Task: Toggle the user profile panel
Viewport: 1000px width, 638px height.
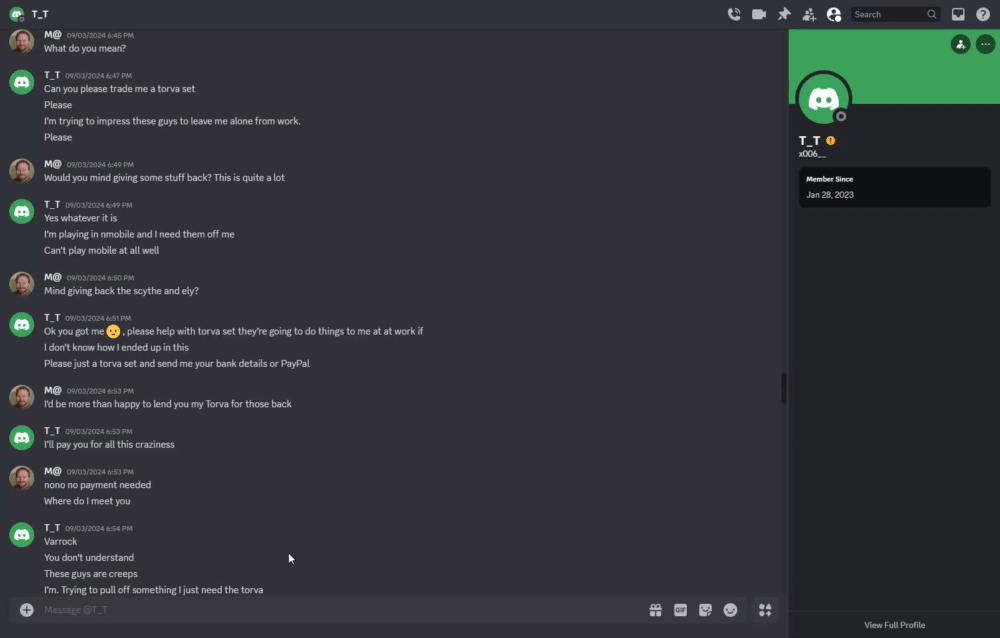Action: [x=834, y=14]
